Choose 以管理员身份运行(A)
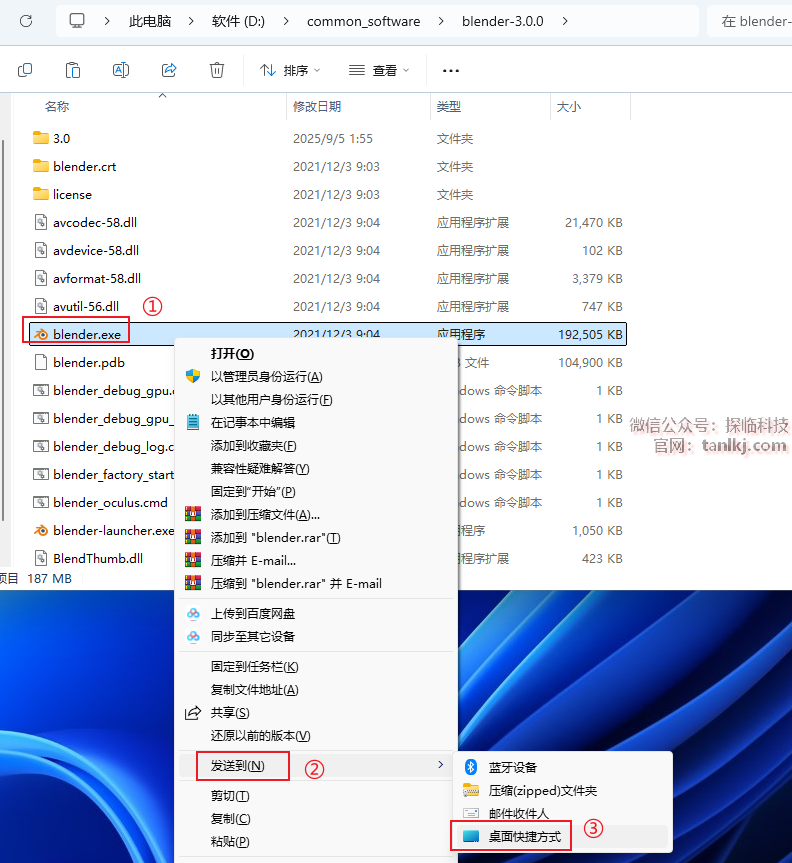This screenshot has width=792, height=863. pos(316,376)
